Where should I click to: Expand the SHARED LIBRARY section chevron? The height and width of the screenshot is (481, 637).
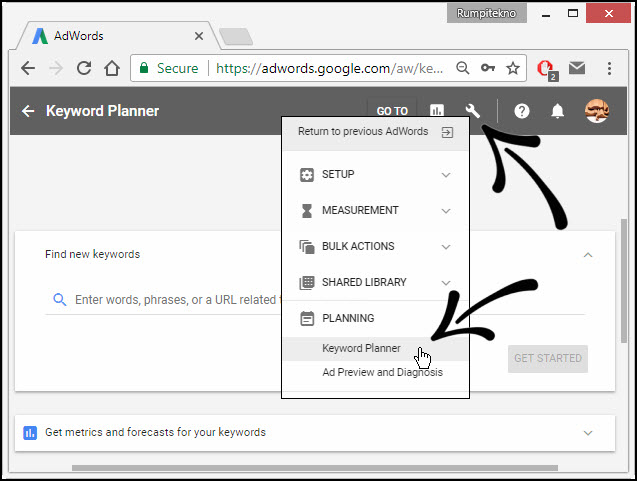(446, 283)
